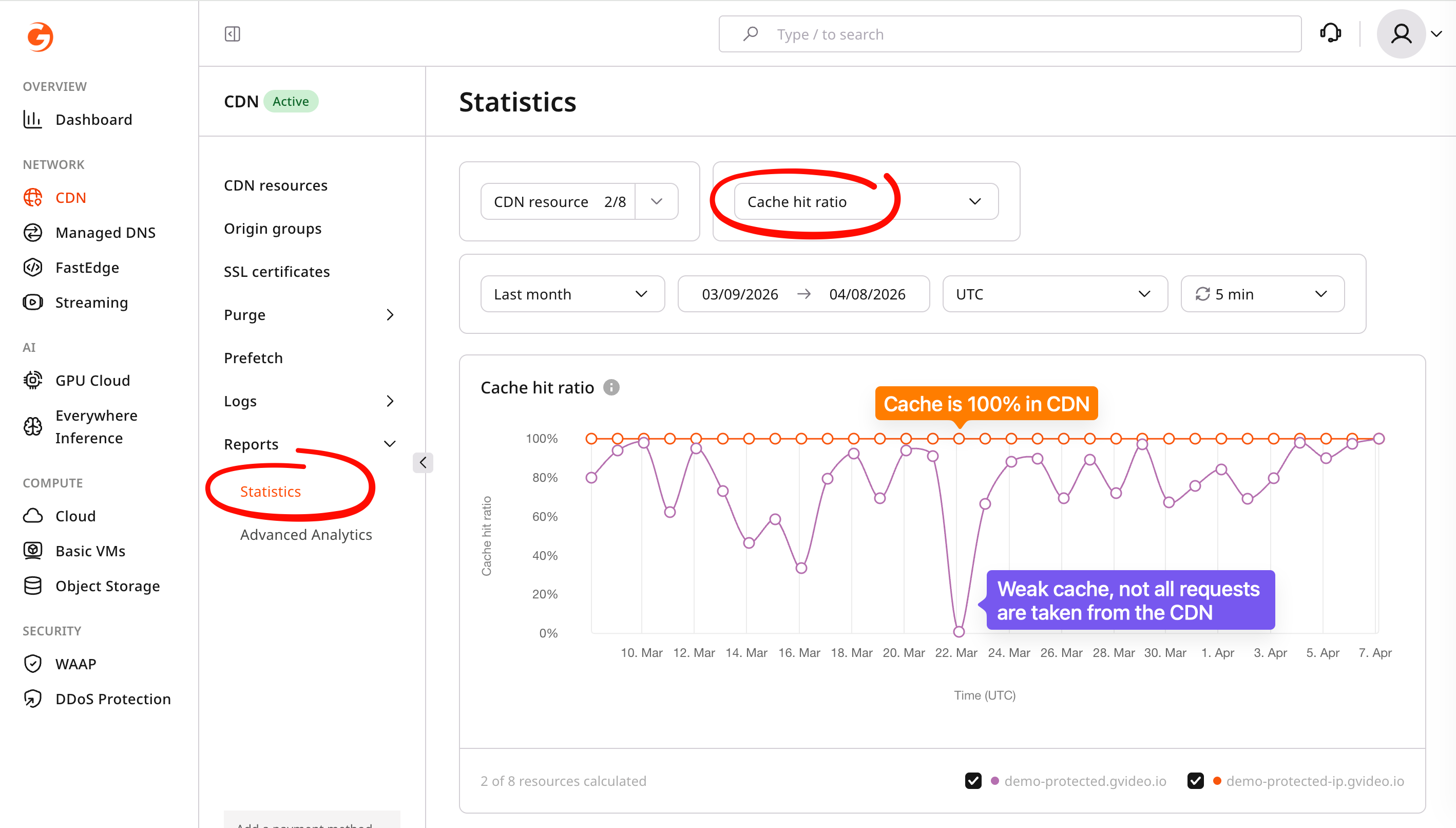
Task: Collapse the left navigation sidebar
Action: [x=232, y=33]
